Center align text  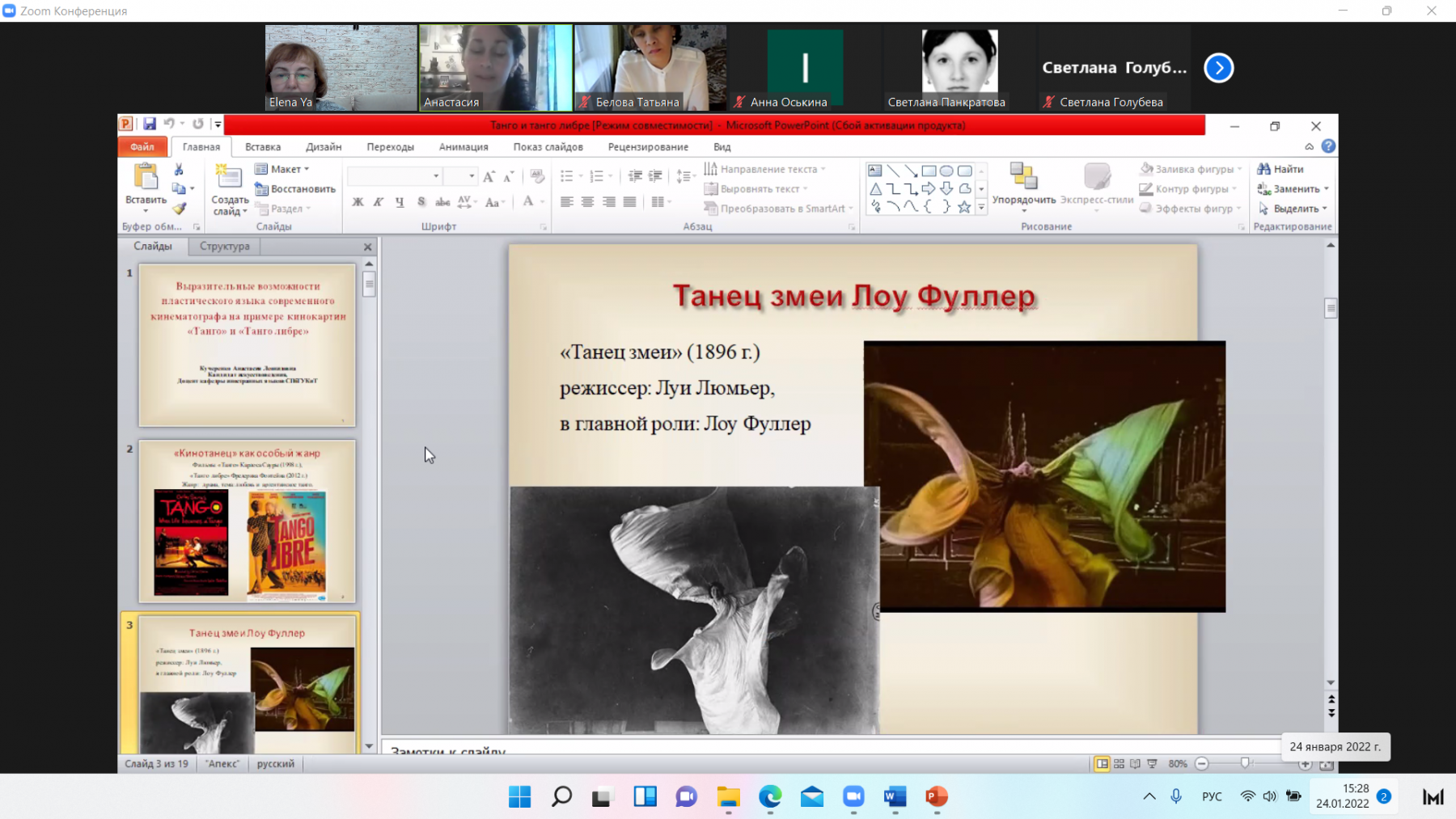(x=588, y=202)
